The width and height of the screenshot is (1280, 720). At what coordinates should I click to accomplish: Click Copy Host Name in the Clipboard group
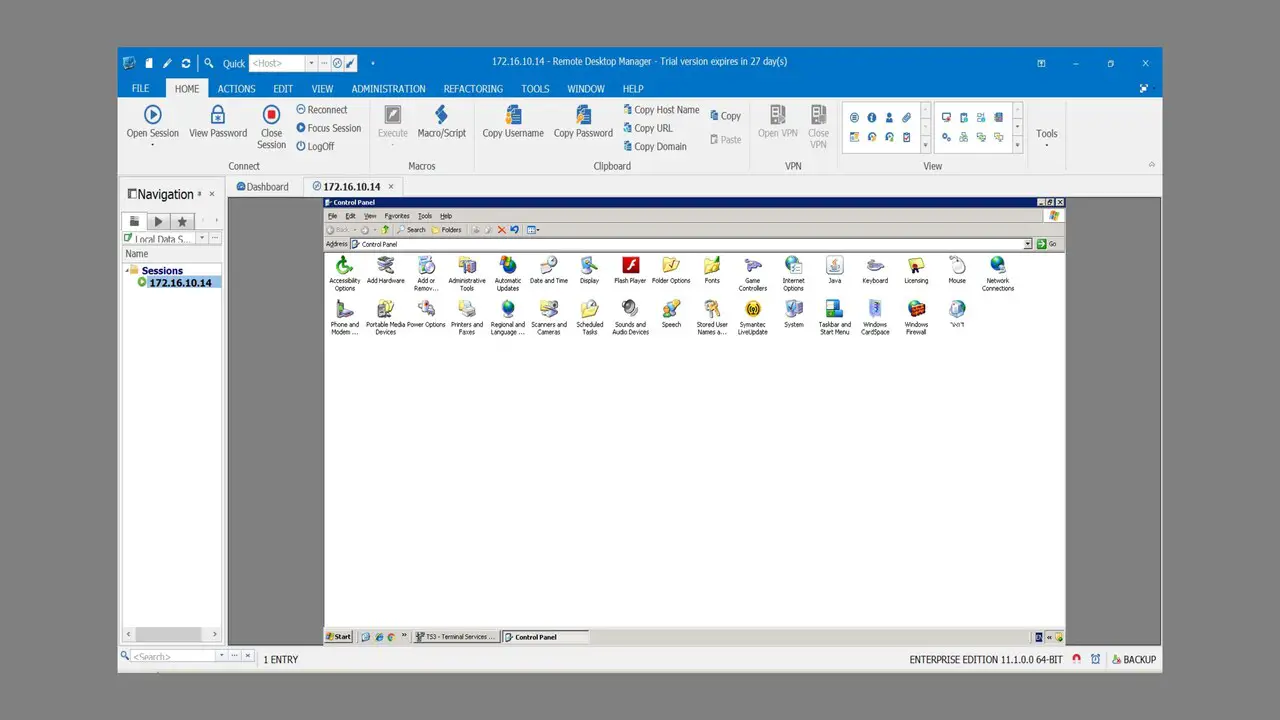[x=661, y=110]
